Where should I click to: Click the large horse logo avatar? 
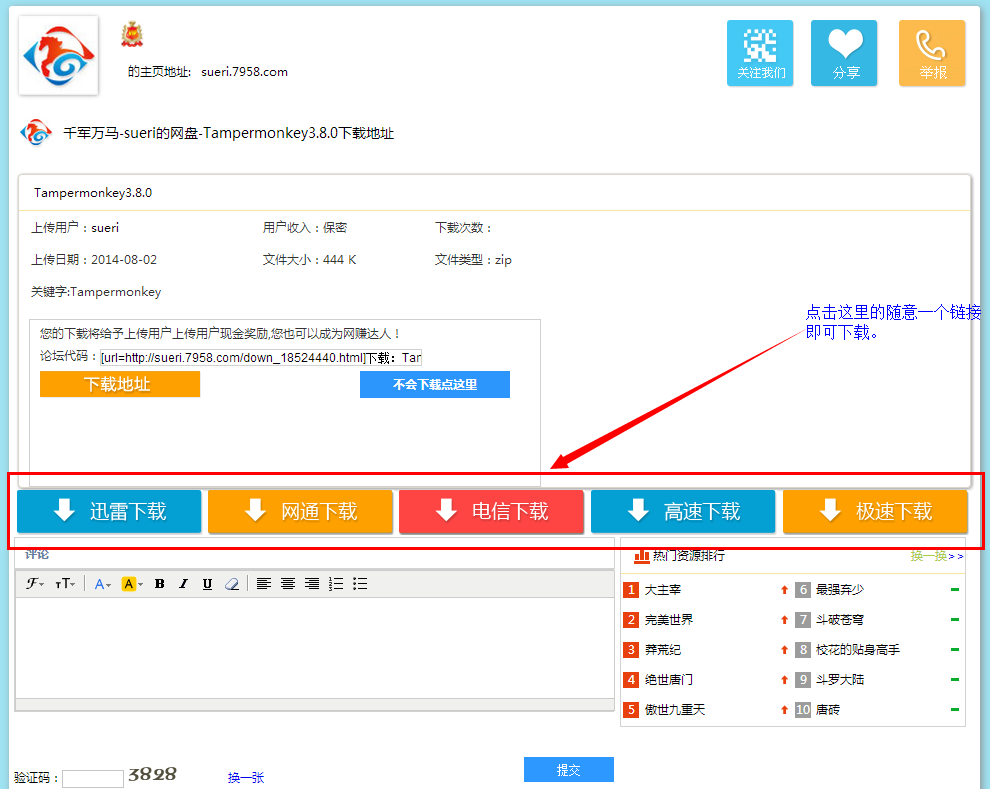click(59, 55)
